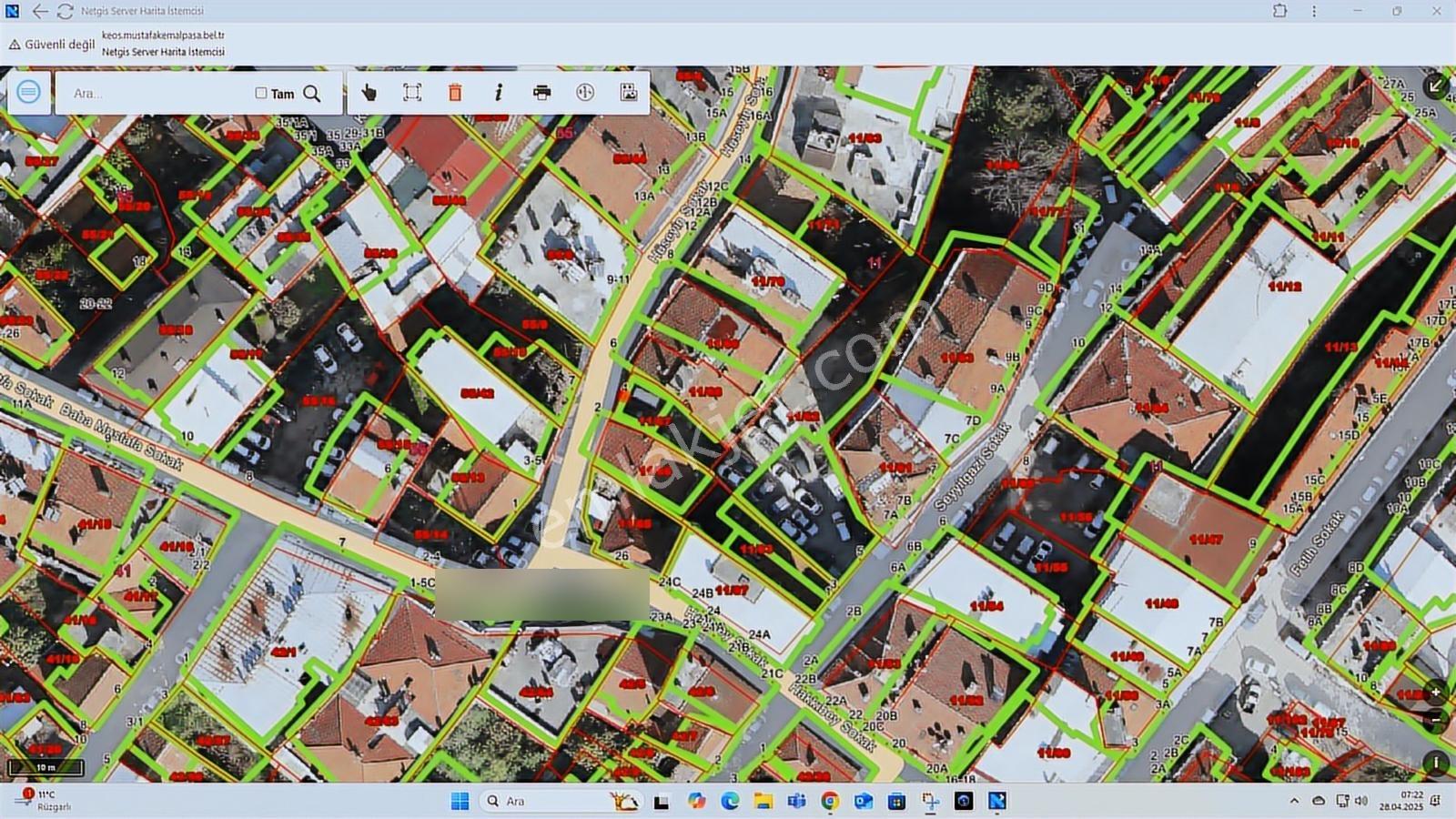1456x819 pixels.
Task: Open Outlook from the taskbar
Action: pos(863,801)
